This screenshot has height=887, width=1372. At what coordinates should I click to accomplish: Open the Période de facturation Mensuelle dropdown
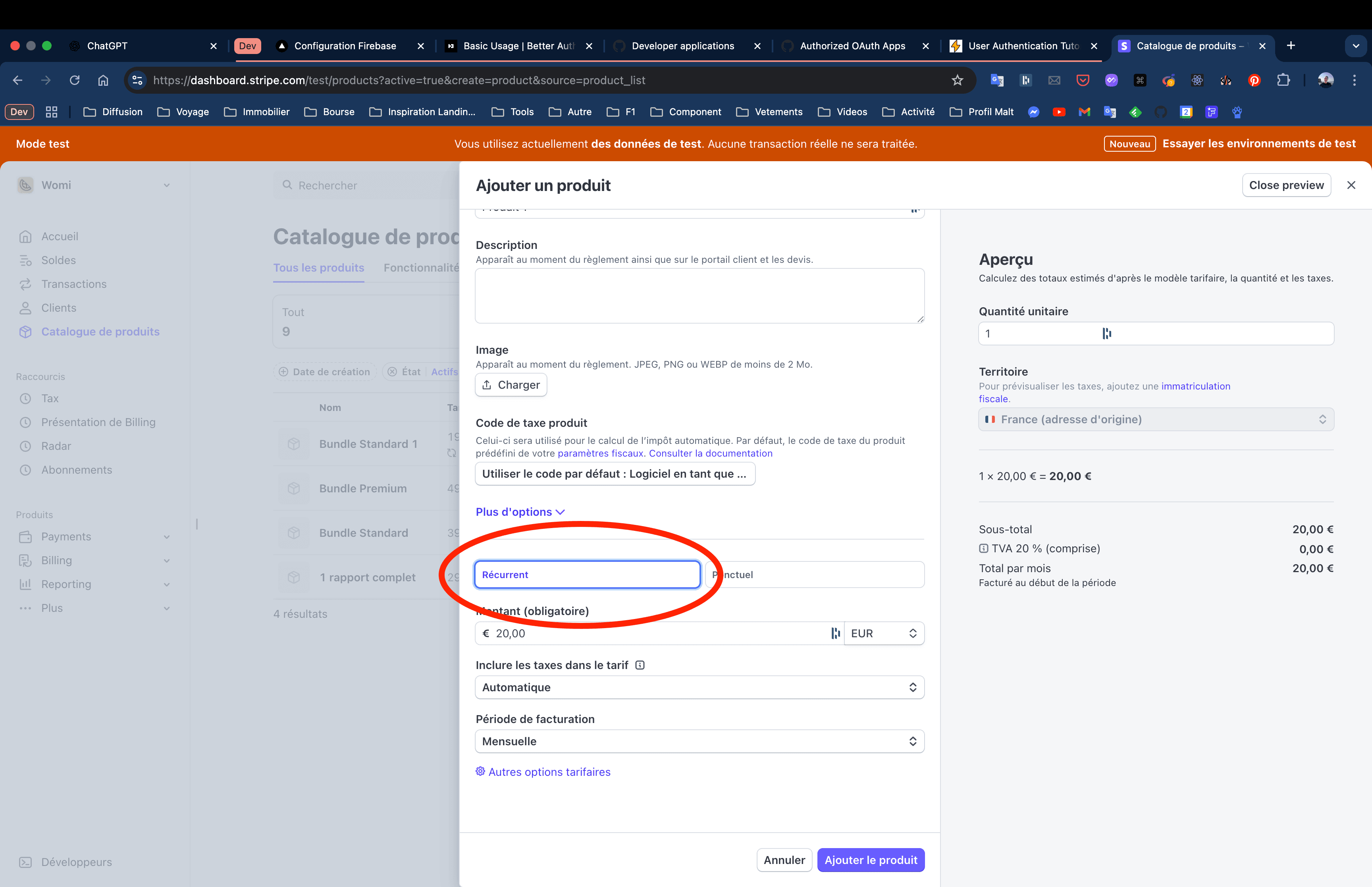point(699,741)
